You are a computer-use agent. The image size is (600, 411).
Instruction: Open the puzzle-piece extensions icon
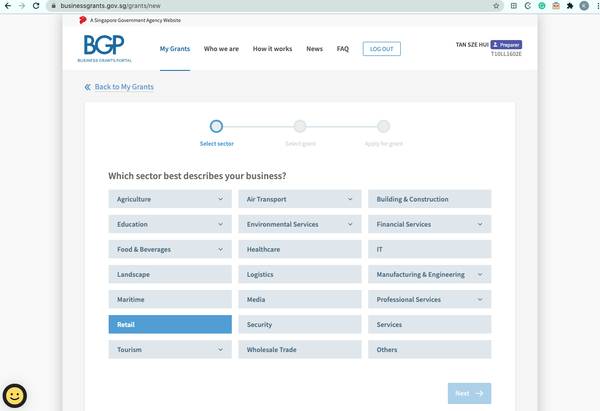tap(570, 6)
